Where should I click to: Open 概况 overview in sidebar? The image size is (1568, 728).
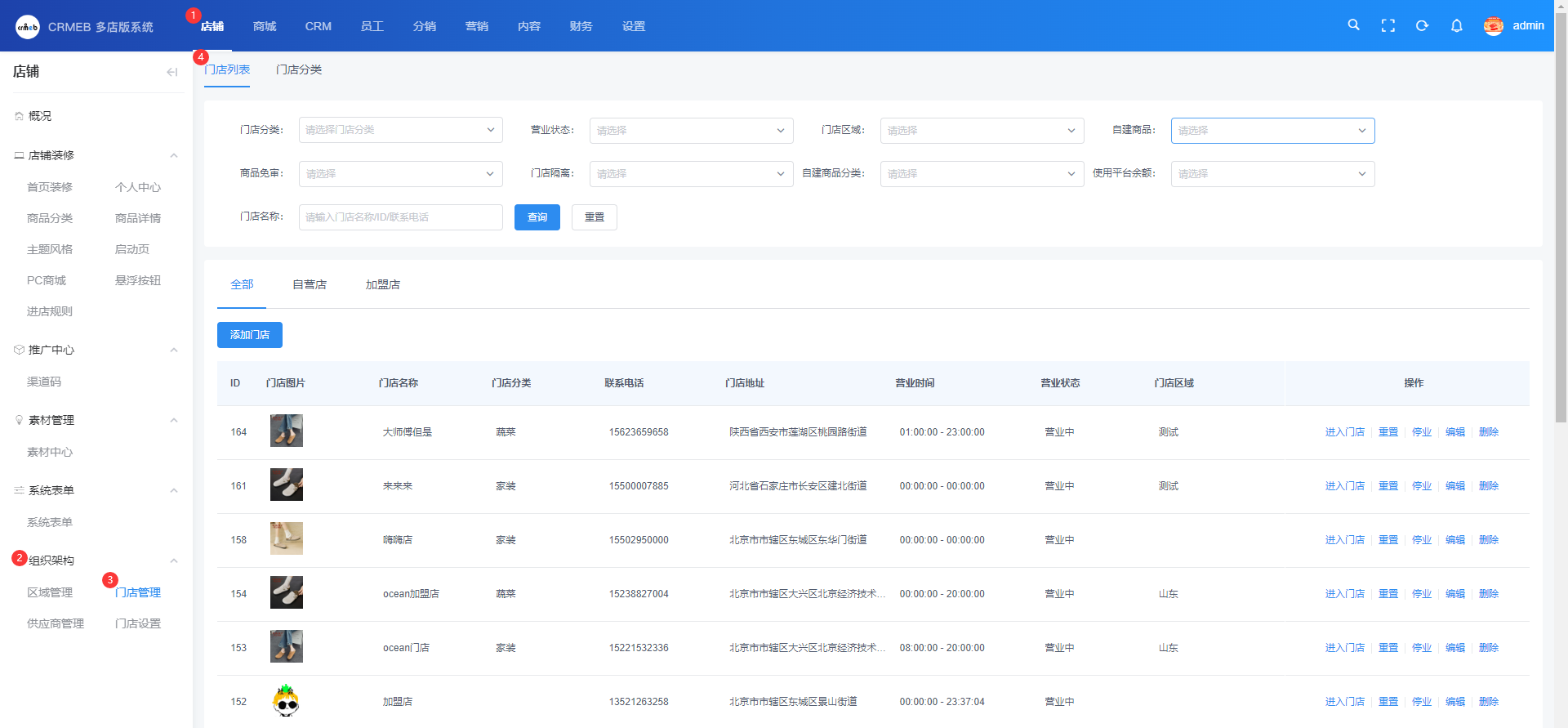[x=39, y=116]
